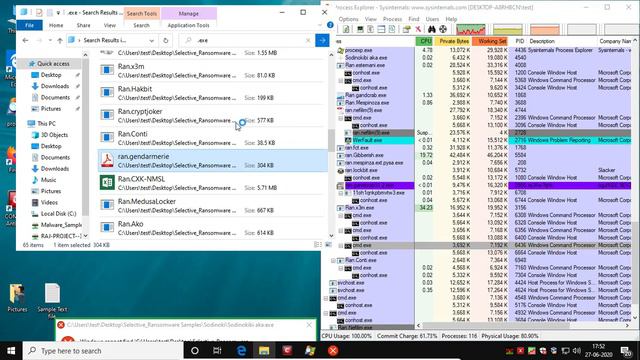
Task: Open the Find menu in Process Explorer
Action: click(413, 19)
